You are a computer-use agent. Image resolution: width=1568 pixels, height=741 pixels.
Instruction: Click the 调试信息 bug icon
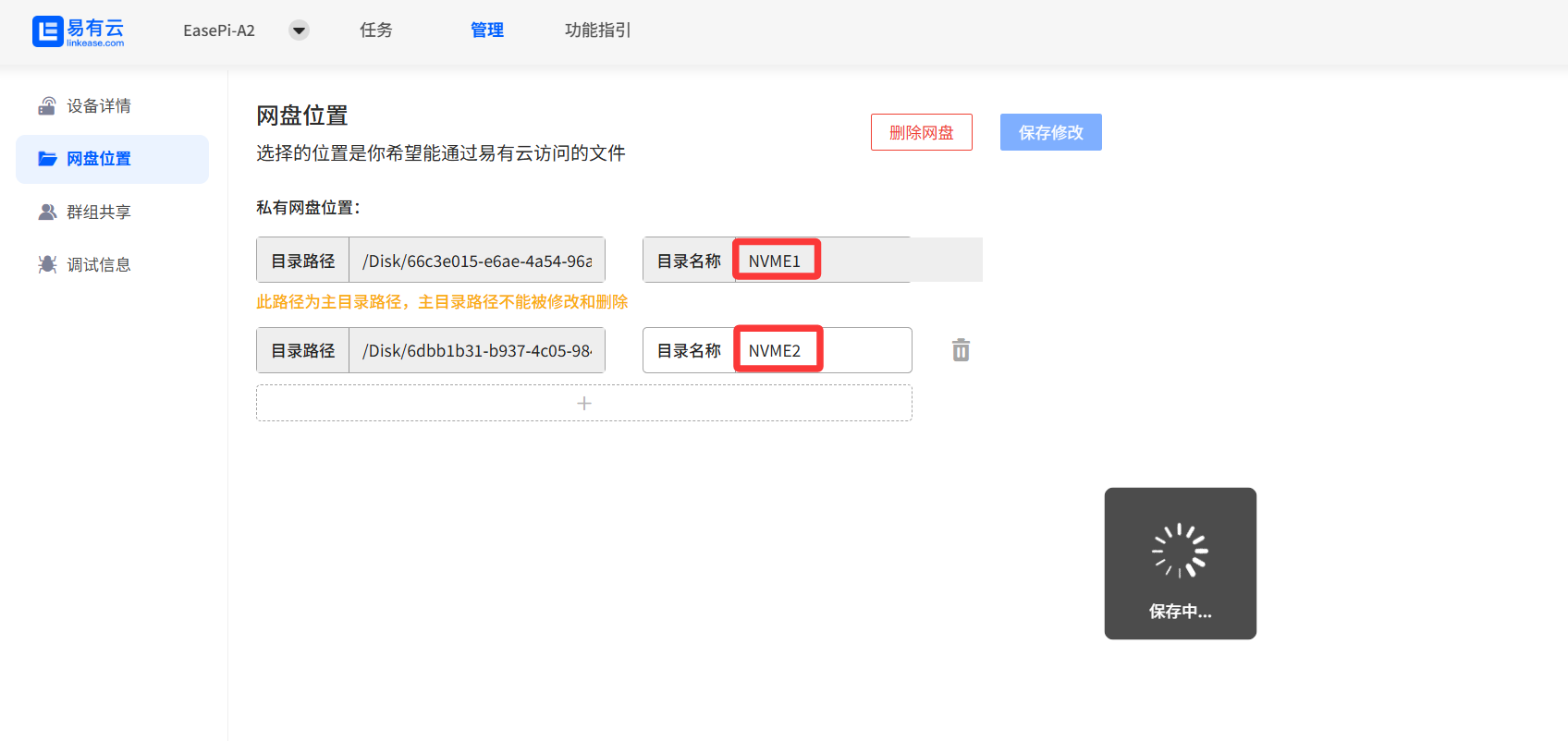[47, 264]
